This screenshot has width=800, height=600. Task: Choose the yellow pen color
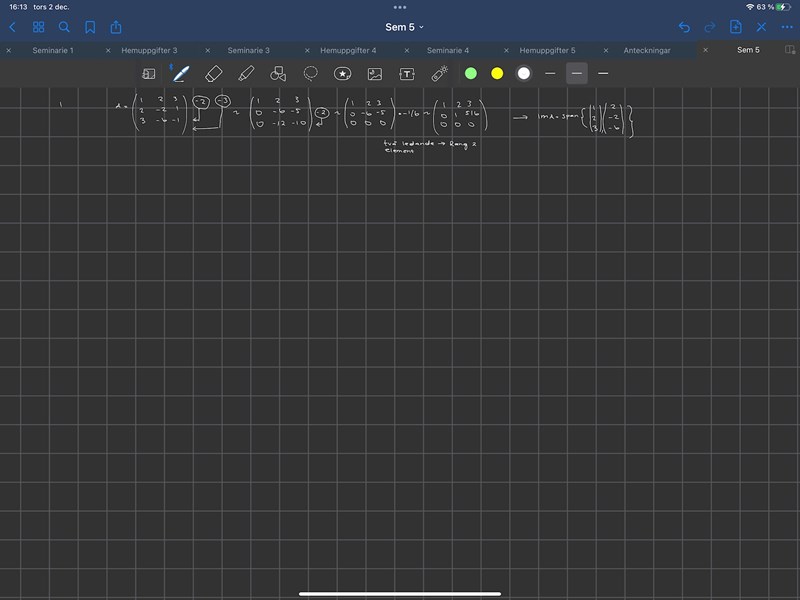pyautogui.click(x=497, y=73)
